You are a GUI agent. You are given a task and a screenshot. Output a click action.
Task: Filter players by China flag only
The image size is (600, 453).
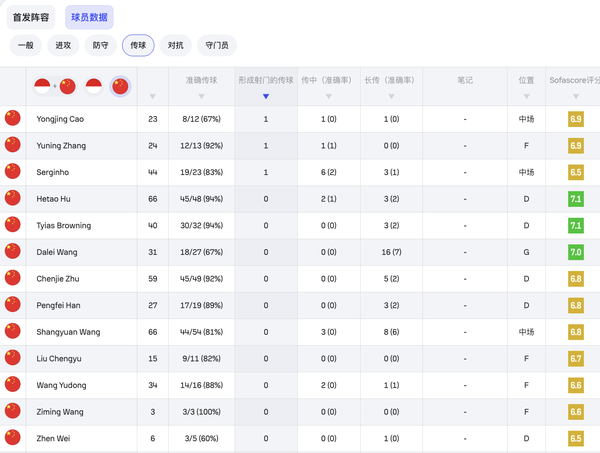pyautogui.click(x=120, y=86)
